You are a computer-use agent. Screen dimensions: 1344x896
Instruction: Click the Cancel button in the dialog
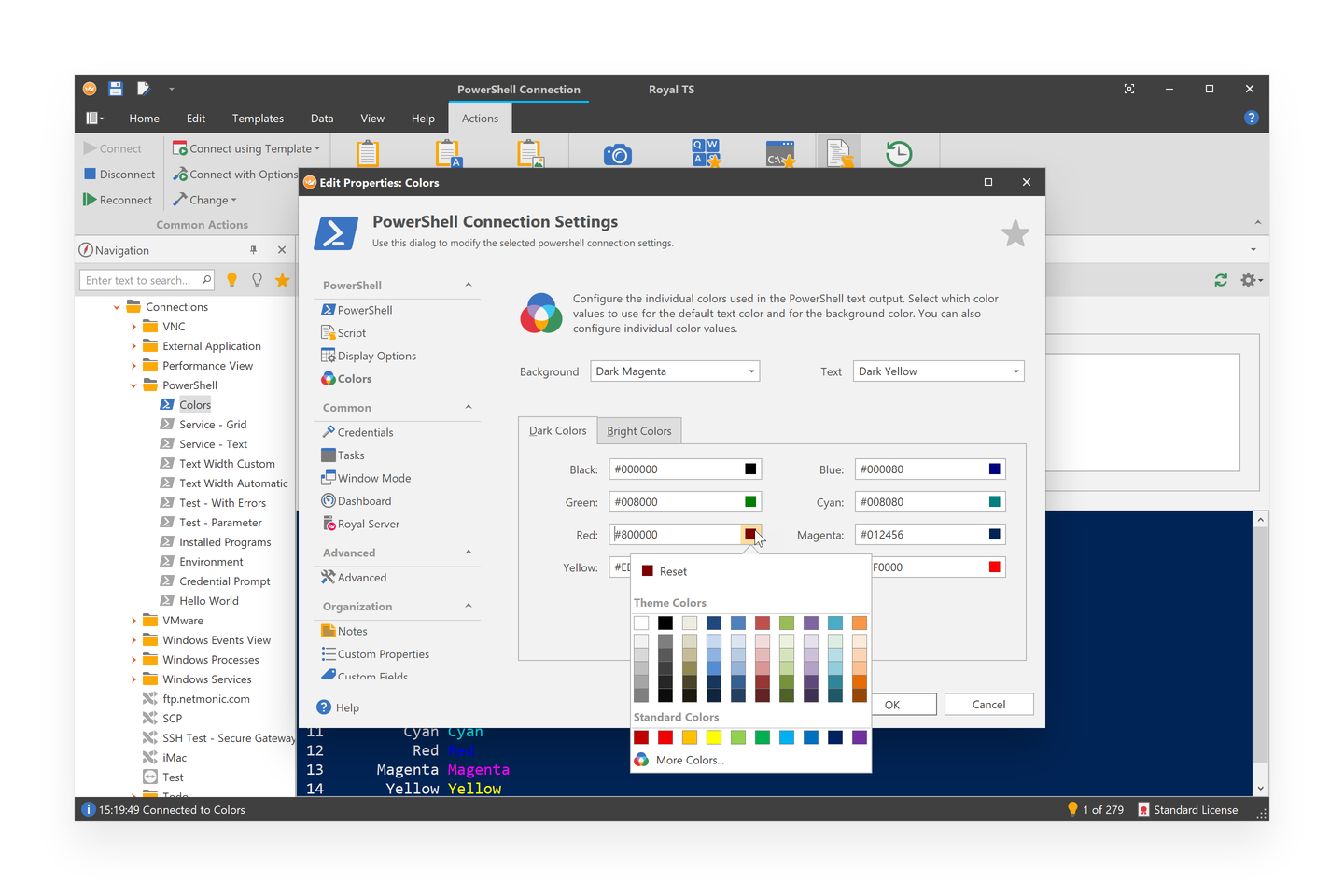pyautogui.click(x=988, y=704)
